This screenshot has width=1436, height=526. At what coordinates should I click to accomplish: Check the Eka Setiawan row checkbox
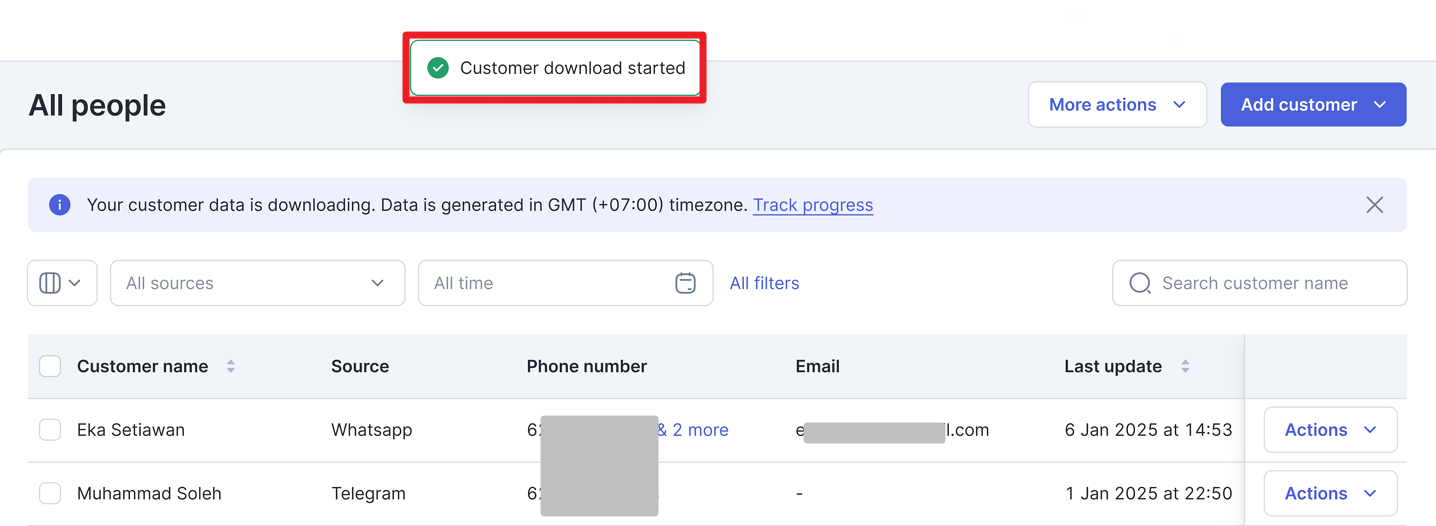[50, 430]
